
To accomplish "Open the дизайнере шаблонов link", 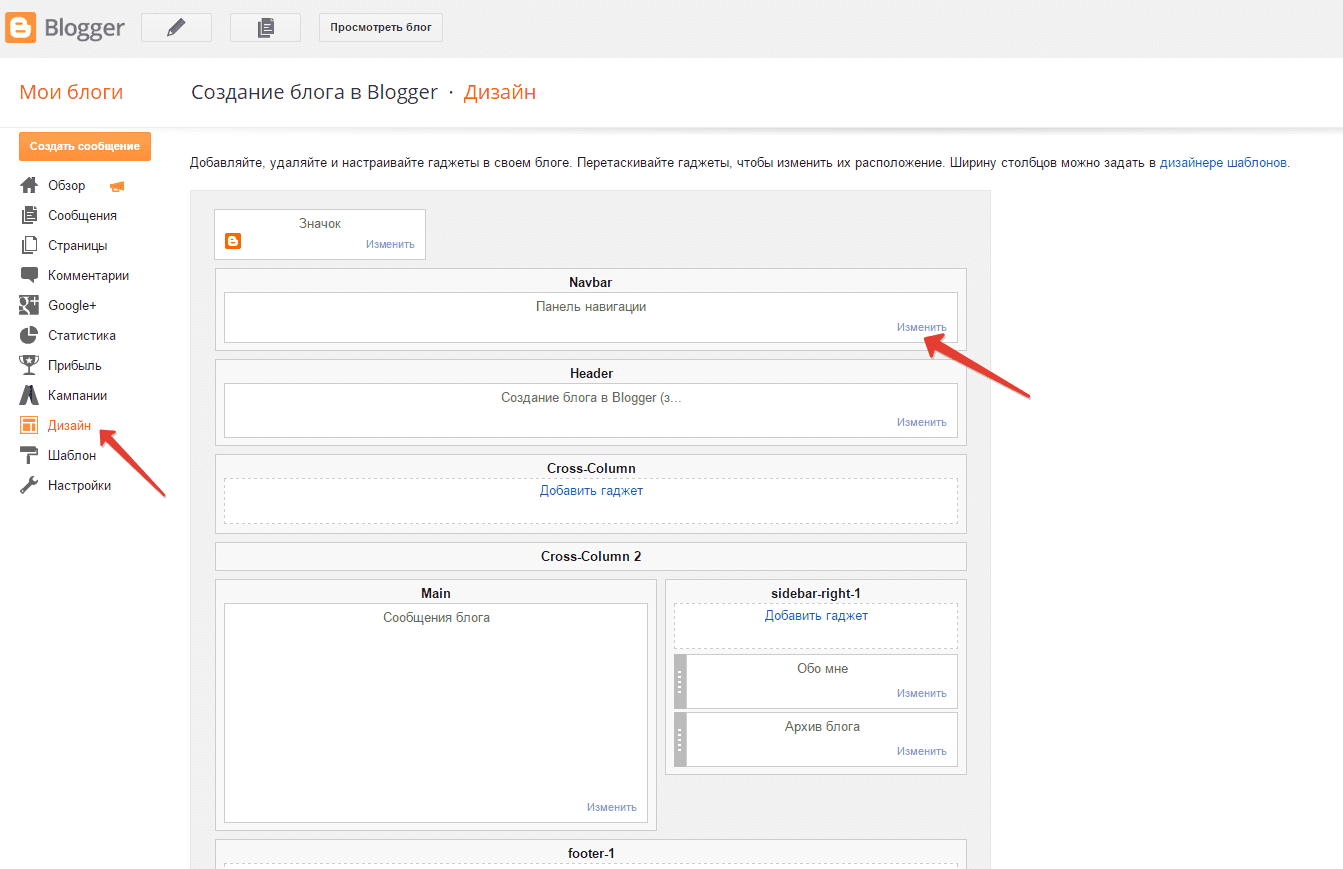I will point(1224,162).
